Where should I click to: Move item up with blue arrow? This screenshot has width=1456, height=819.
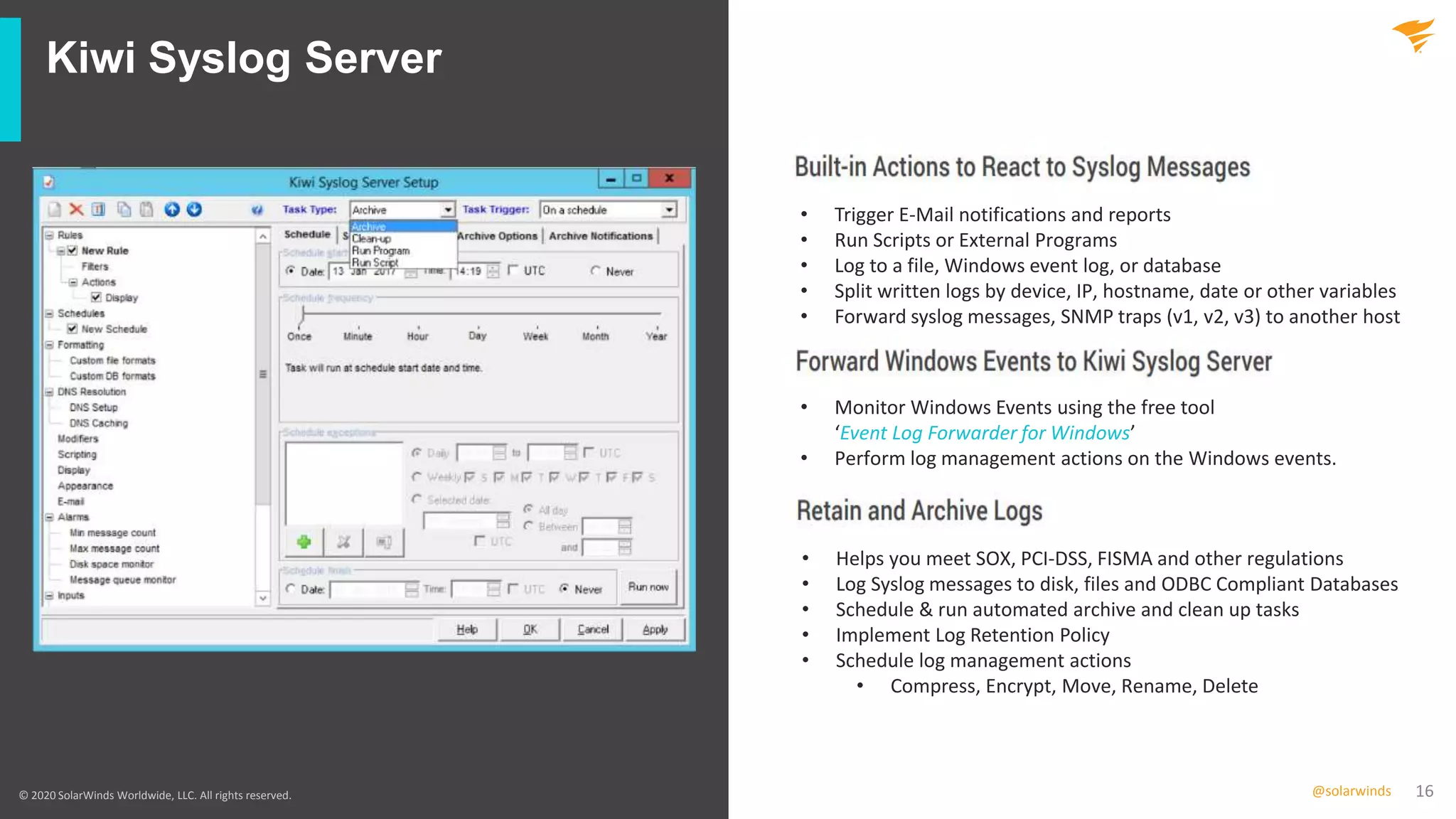[172, 210]
